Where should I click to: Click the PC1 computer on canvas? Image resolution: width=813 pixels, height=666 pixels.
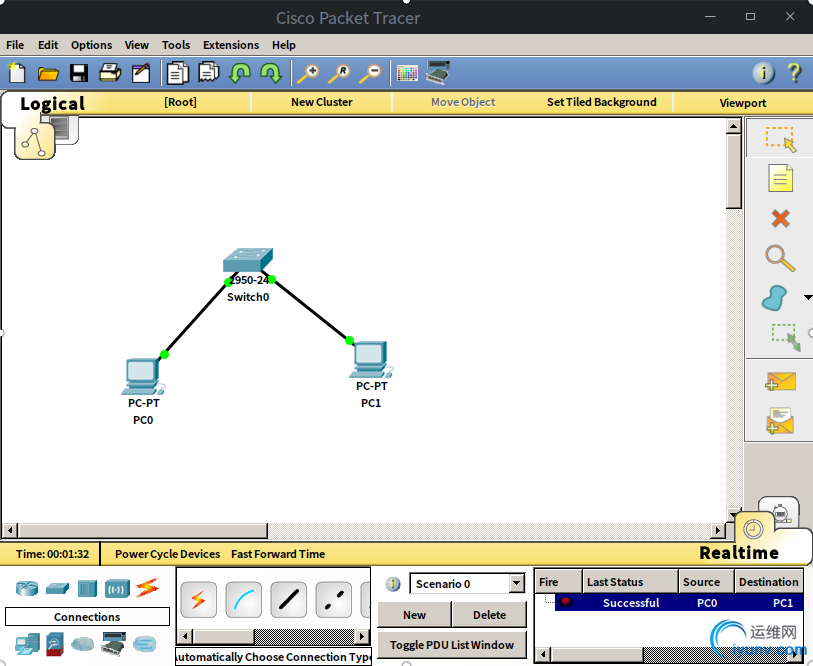pos(370,359)
